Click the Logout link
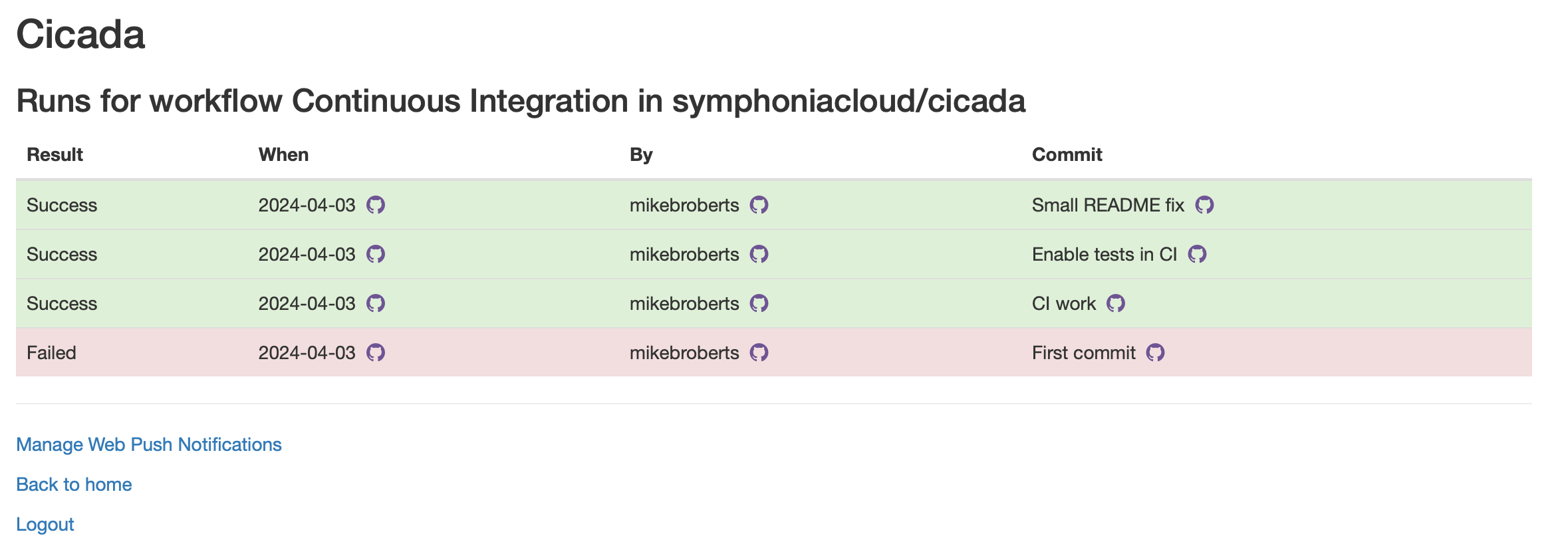The height and width of the screenshot is (556, 1568). coord(45,524)
